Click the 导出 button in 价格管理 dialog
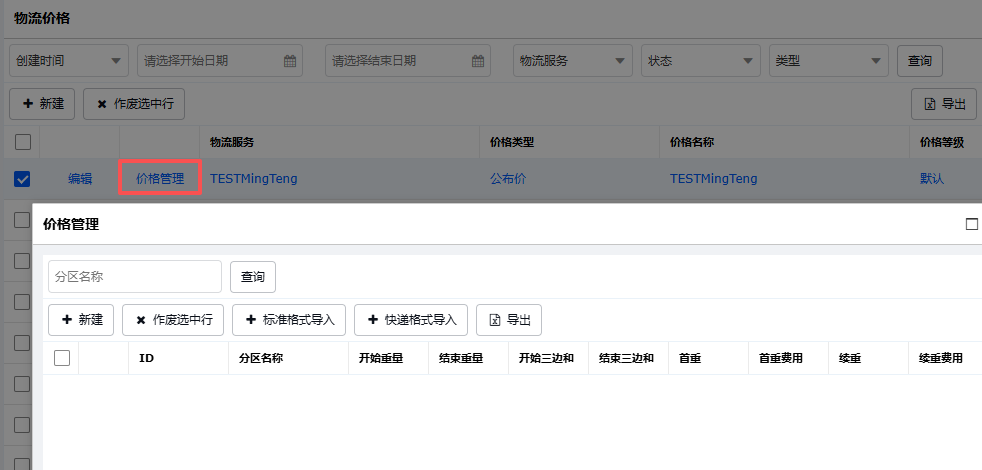 click(509, 320)
